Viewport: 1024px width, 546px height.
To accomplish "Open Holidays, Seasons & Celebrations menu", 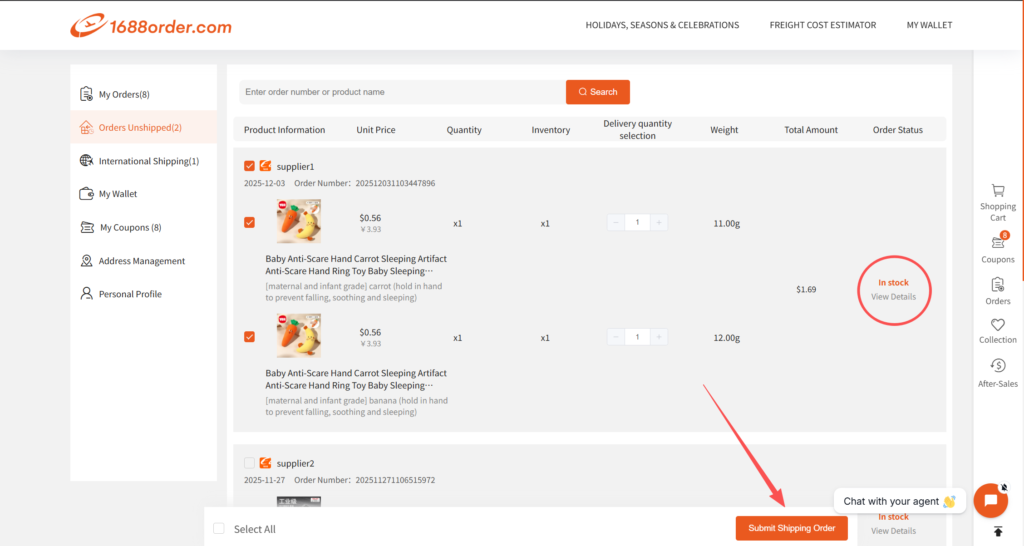I will pos(662,25).
